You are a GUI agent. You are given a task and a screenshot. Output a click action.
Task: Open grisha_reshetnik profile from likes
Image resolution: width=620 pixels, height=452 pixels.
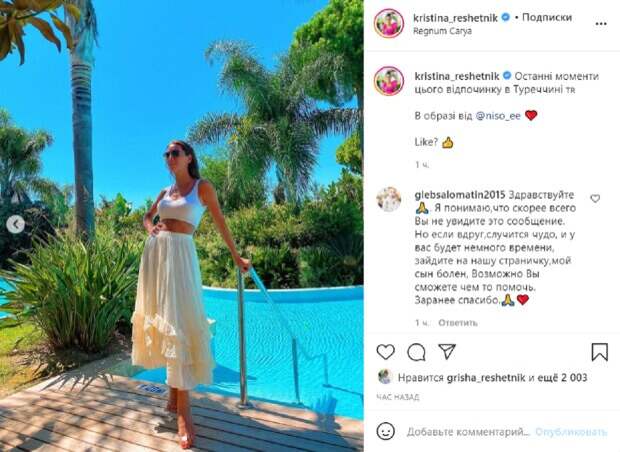click(x=486, y=378)
